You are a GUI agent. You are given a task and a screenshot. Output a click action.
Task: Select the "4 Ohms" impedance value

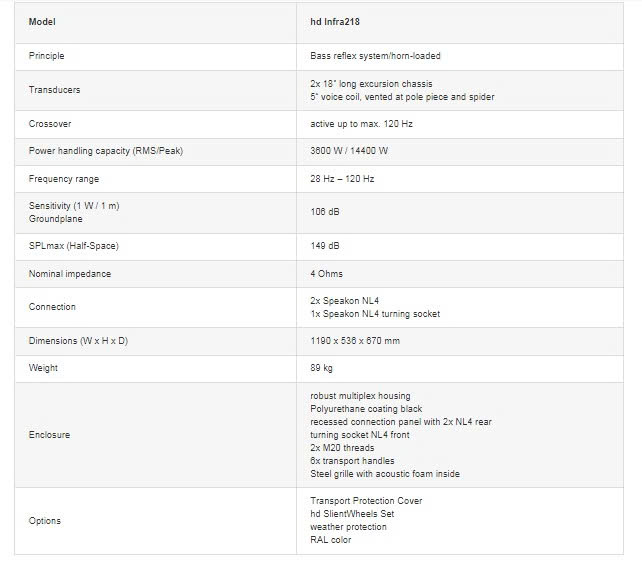pyautogui.click(x=326, y=272)
